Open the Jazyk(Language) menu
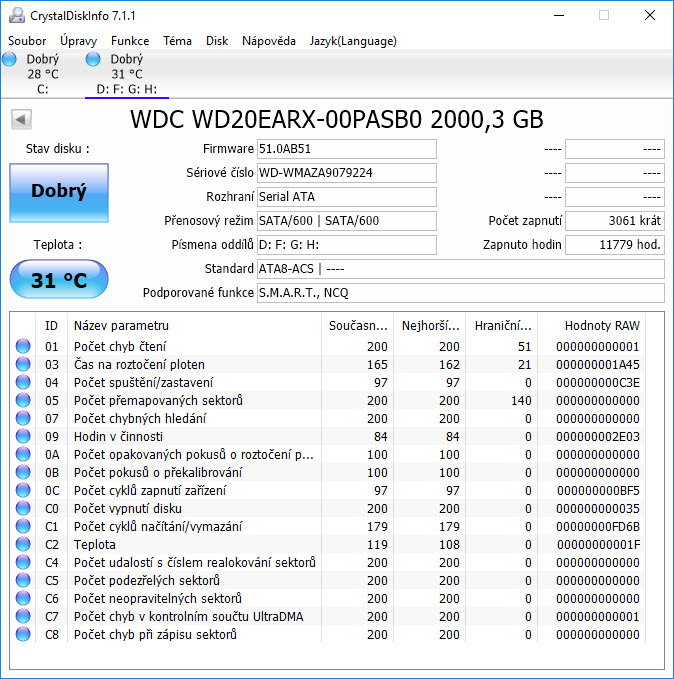The width and height of the screenshot is (674, 679). coord(353,41)
